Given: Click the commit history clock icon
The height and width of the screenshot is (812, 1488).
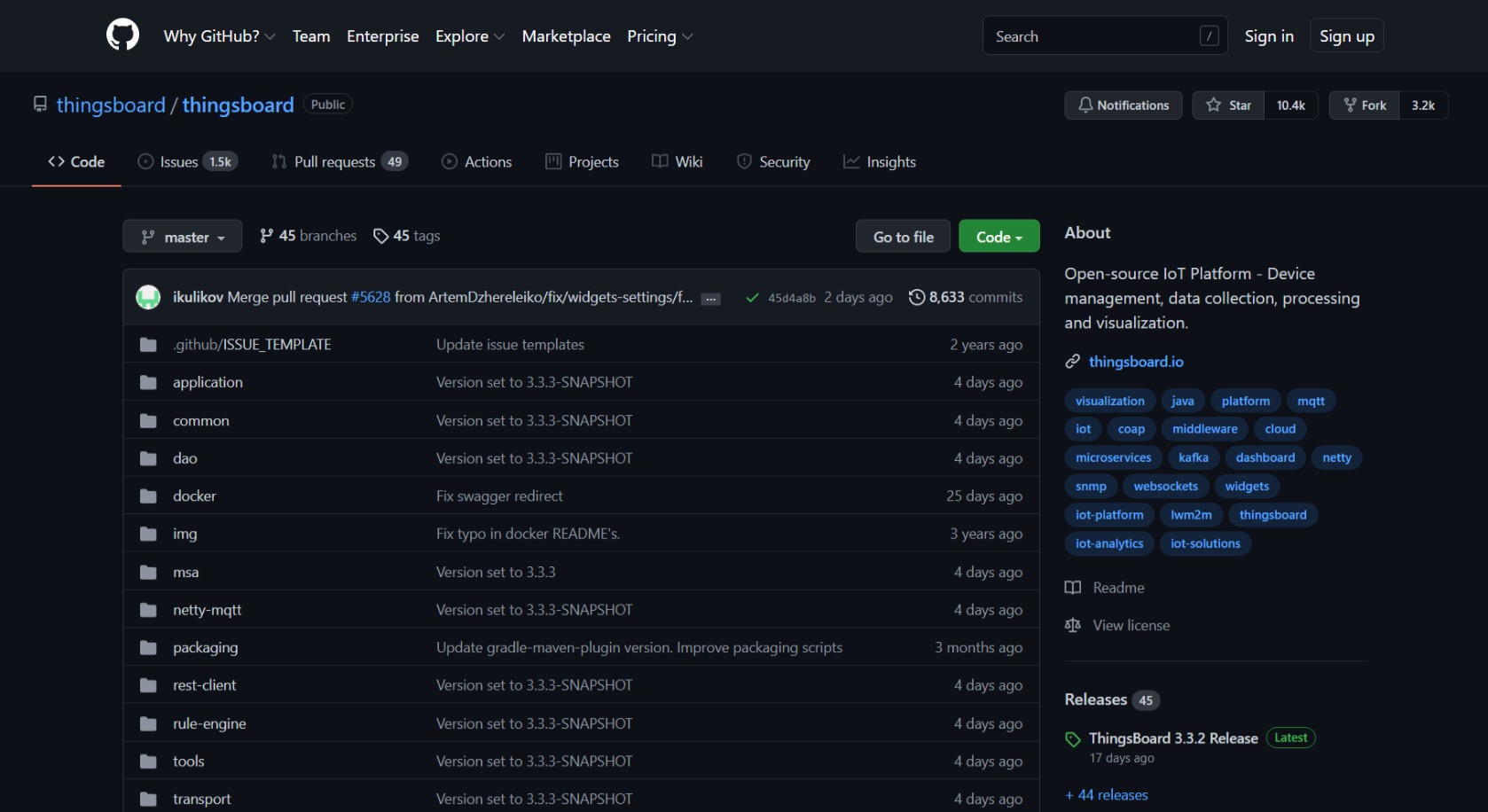Looking at the screenshot, I should pyautogui.click(x=917, y=297).
